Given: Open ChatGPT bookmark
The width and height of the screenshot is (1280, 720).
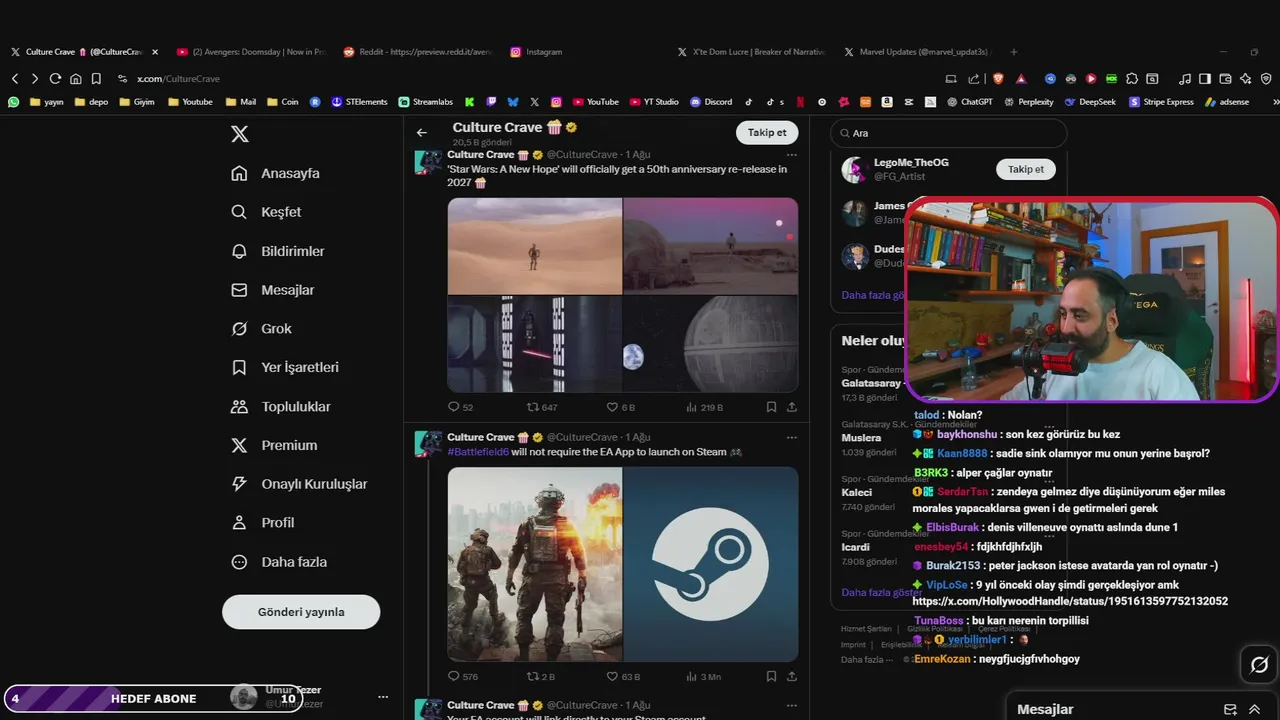Looking at the screenshot, I should coord(970,101).
